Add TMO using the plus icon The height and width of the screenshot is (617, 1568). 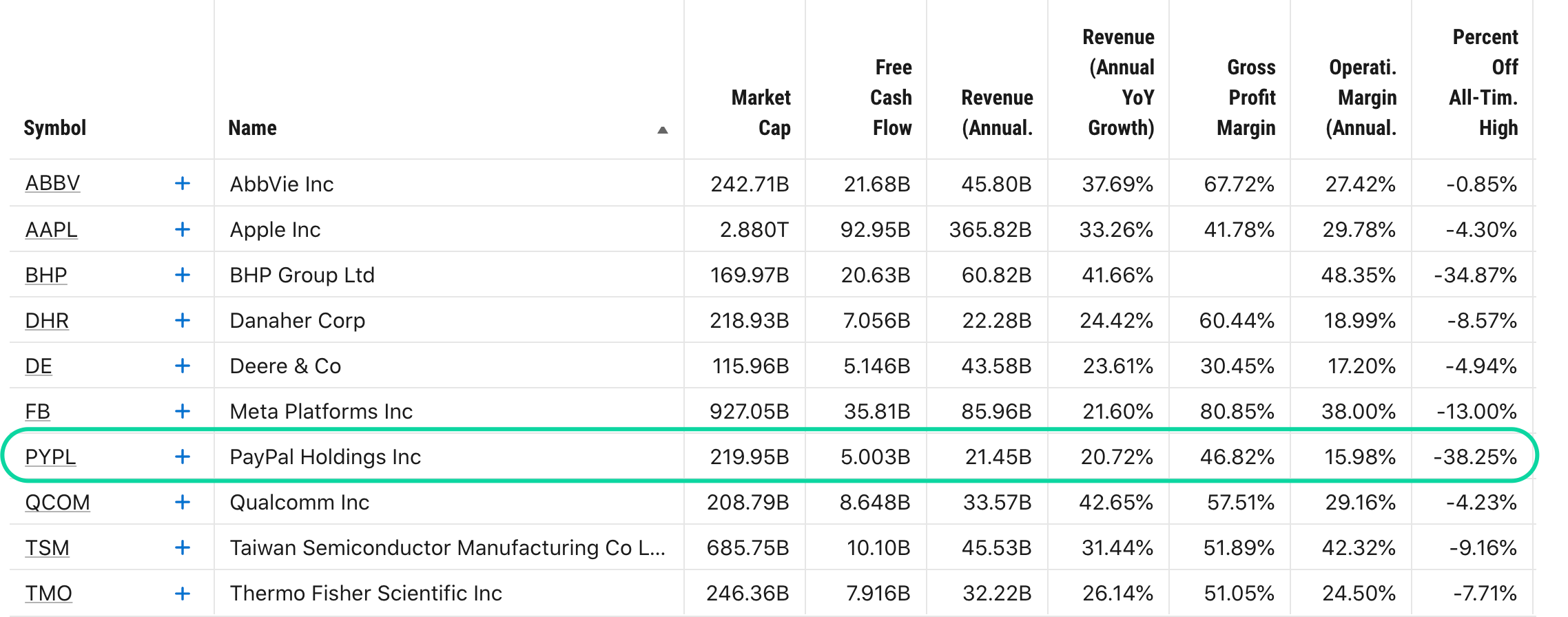coord(183,592)
